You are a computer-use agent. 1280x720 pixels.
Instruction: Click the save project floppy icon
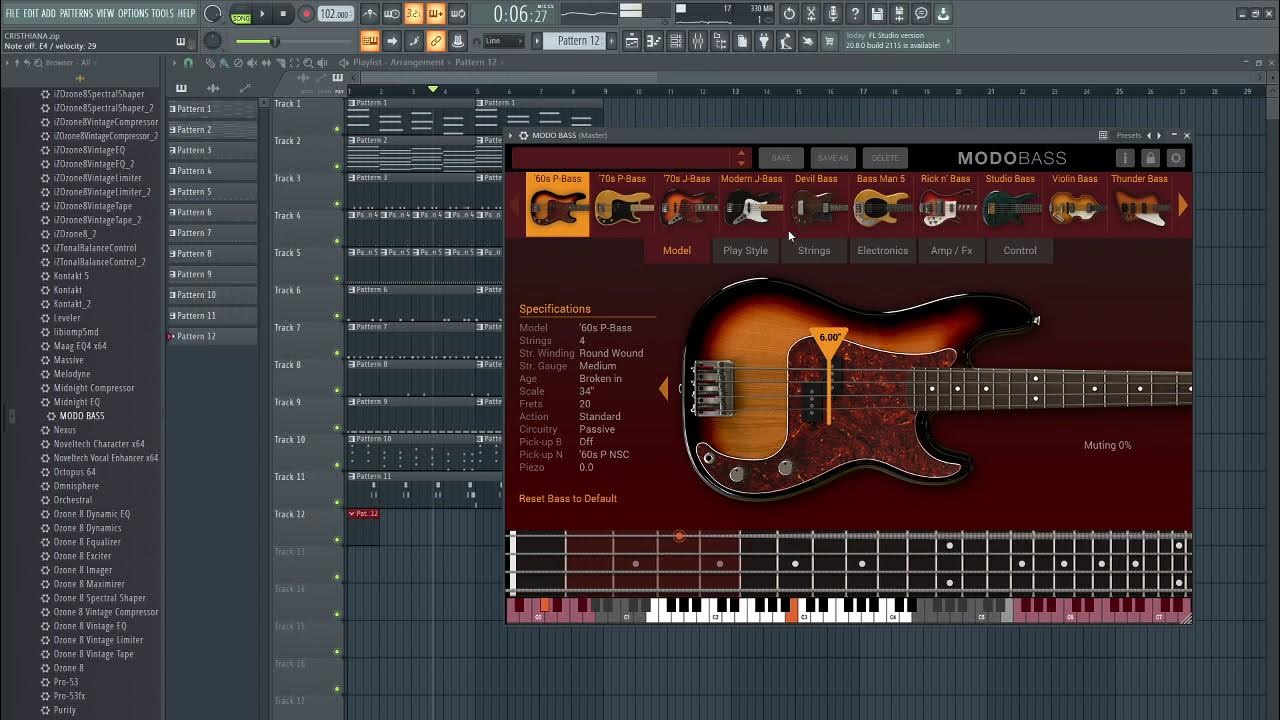(x=876, y=14)
